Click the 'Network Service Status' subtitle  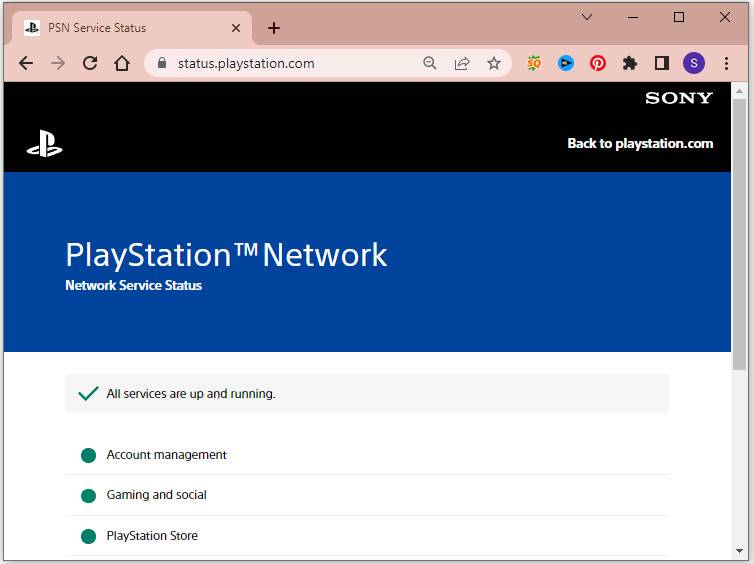click(134, 286)
